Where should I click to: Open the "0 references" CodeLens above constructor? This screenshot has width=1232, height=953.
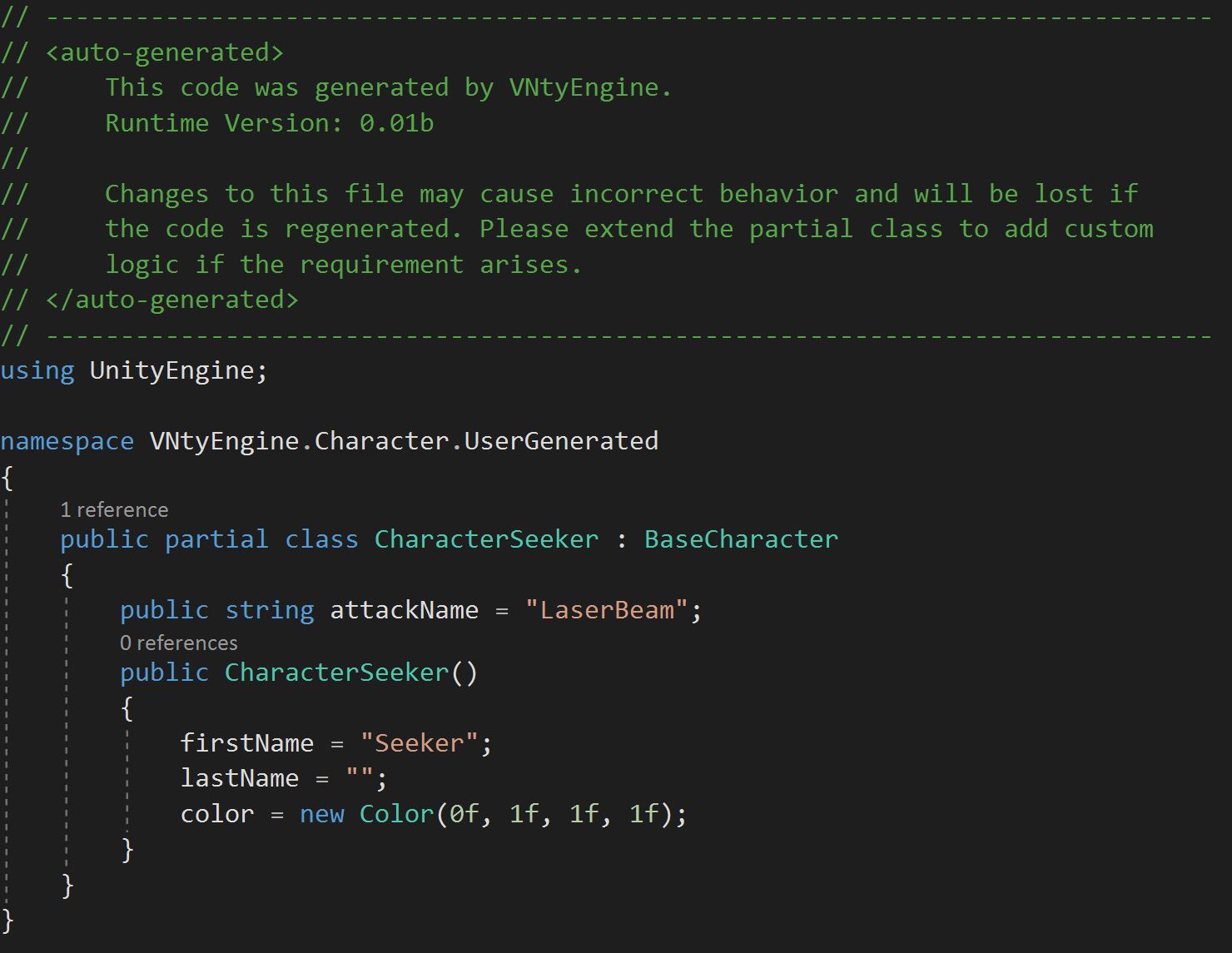(178, 643)
